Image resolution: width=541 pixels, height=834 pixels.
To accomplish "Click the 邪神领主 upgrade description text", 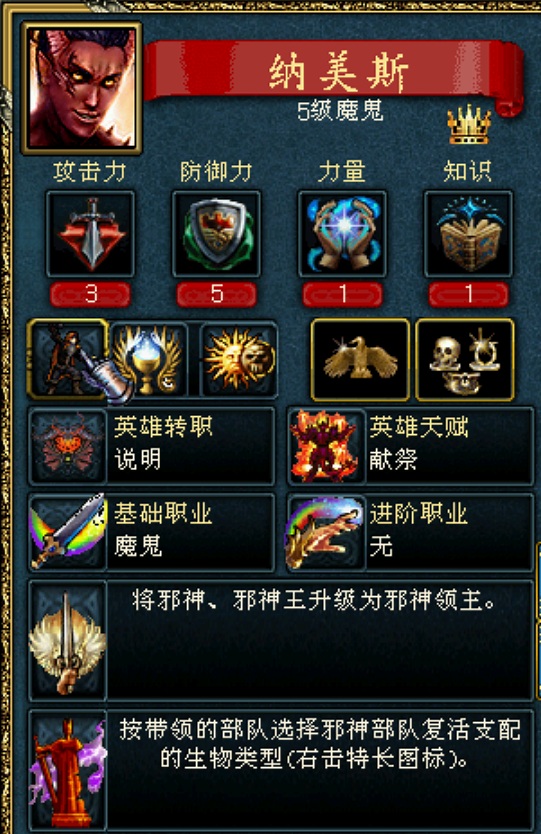I will [x=314, y=601].
